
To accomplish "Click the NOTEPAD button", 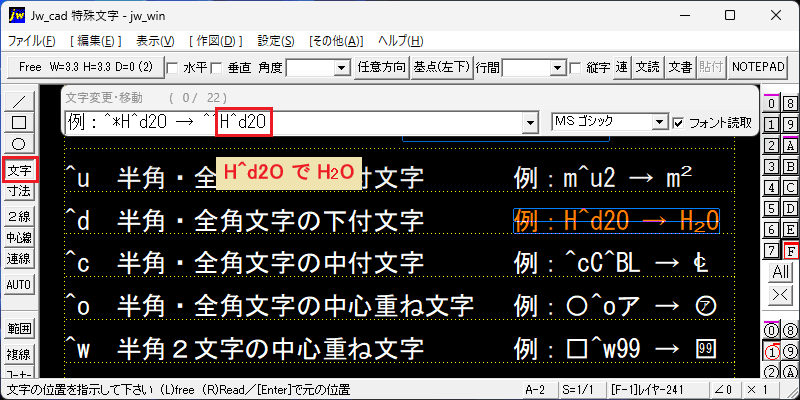I will pyautogui.click(x=758, y=67).
